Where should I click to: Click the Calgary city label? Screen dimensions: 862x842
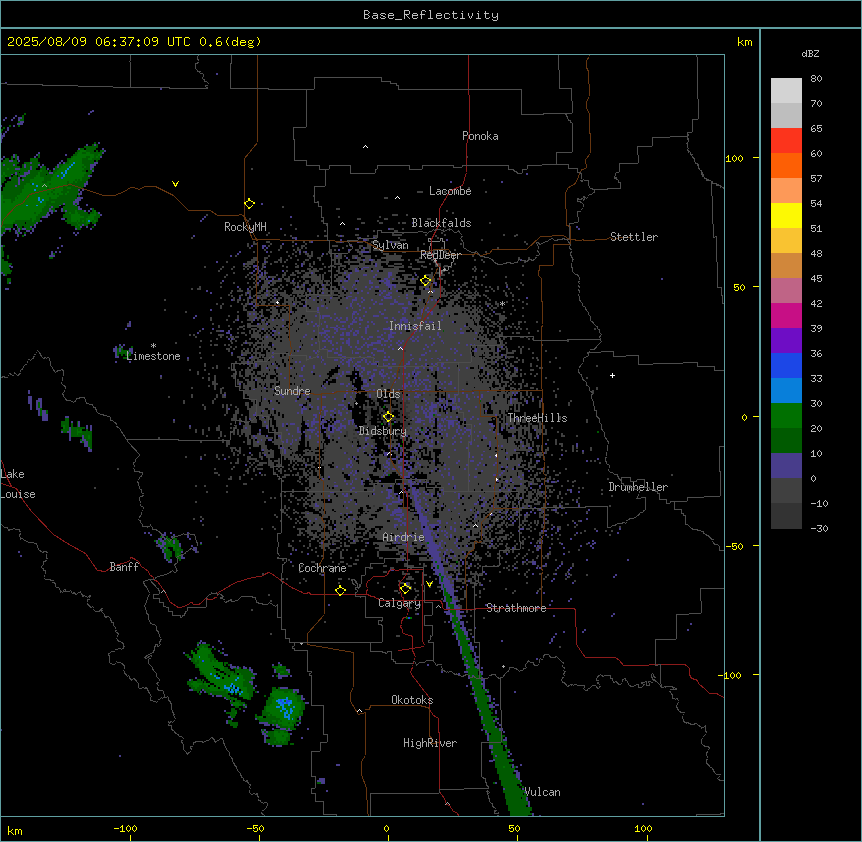[399, 603]
